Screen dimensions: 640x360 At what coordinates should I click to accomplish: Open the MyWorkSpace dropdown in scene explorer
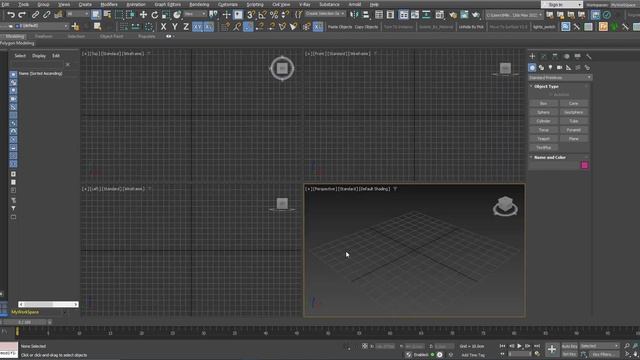[38, 312]
